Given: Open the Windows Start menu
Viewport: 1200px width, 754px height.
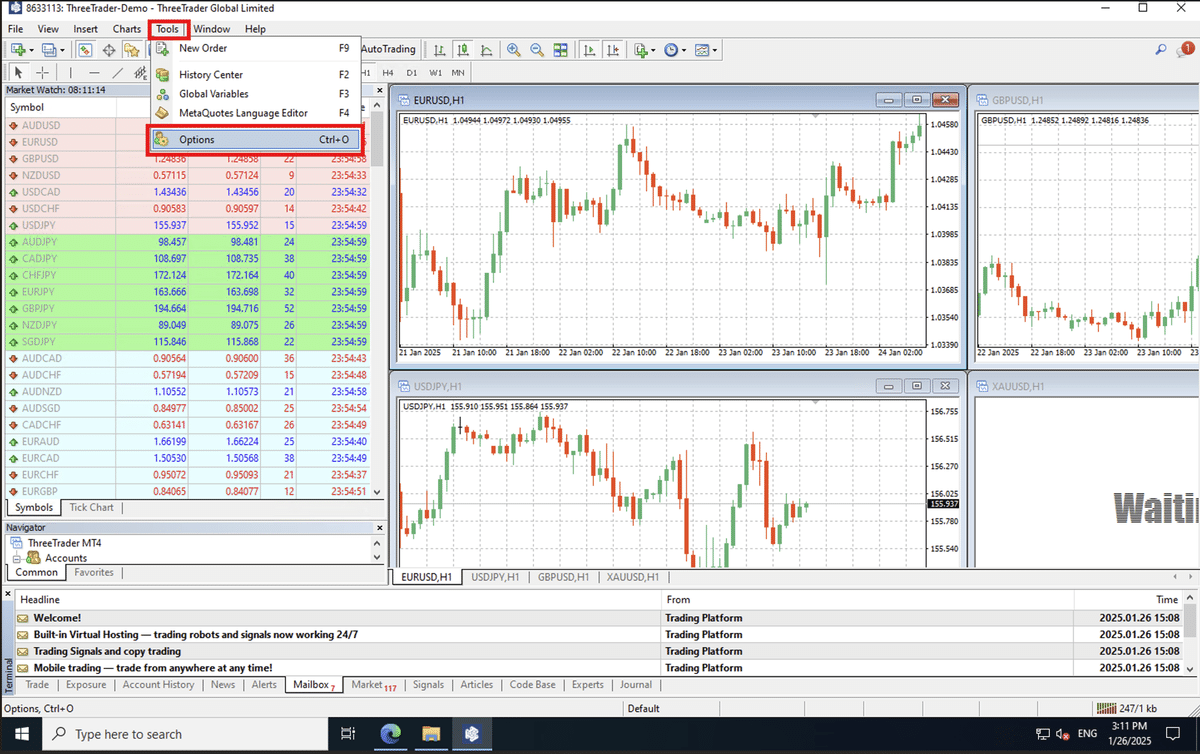Looking at the screenshot, I should click(x=22, y=734).
